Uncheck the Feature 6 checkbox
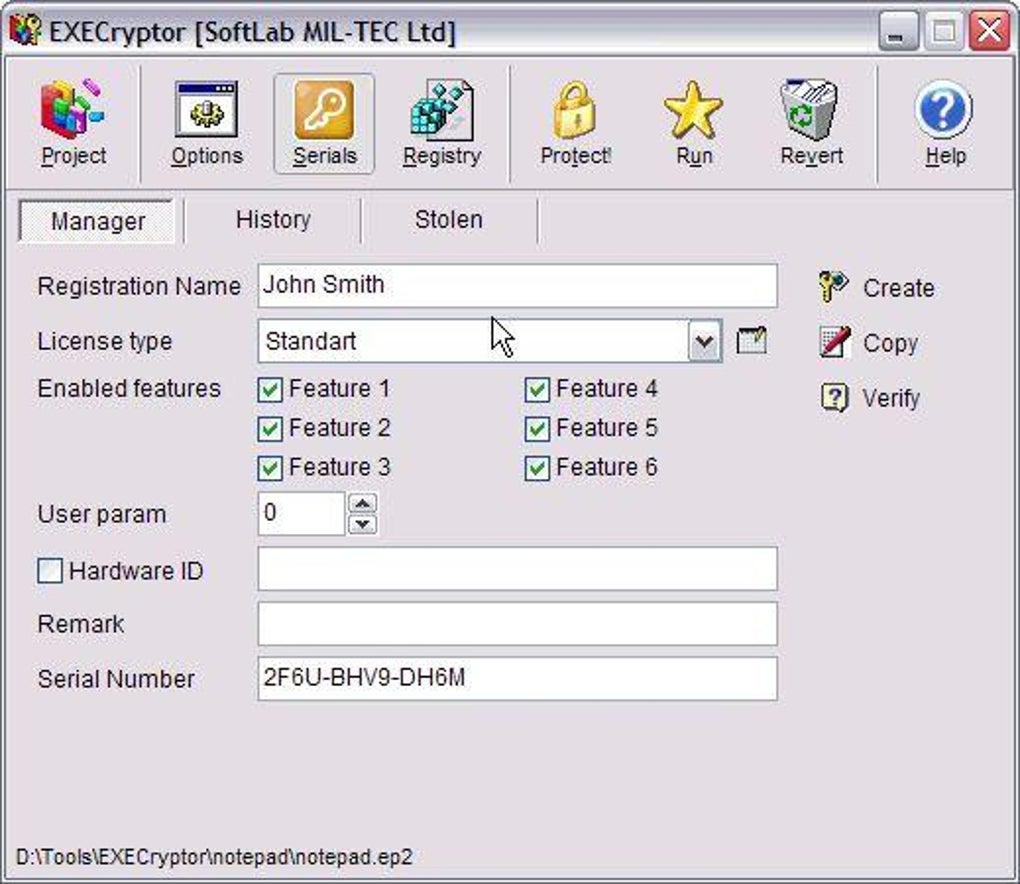Screen dimensions: 1020x884 tap(537, 468)
